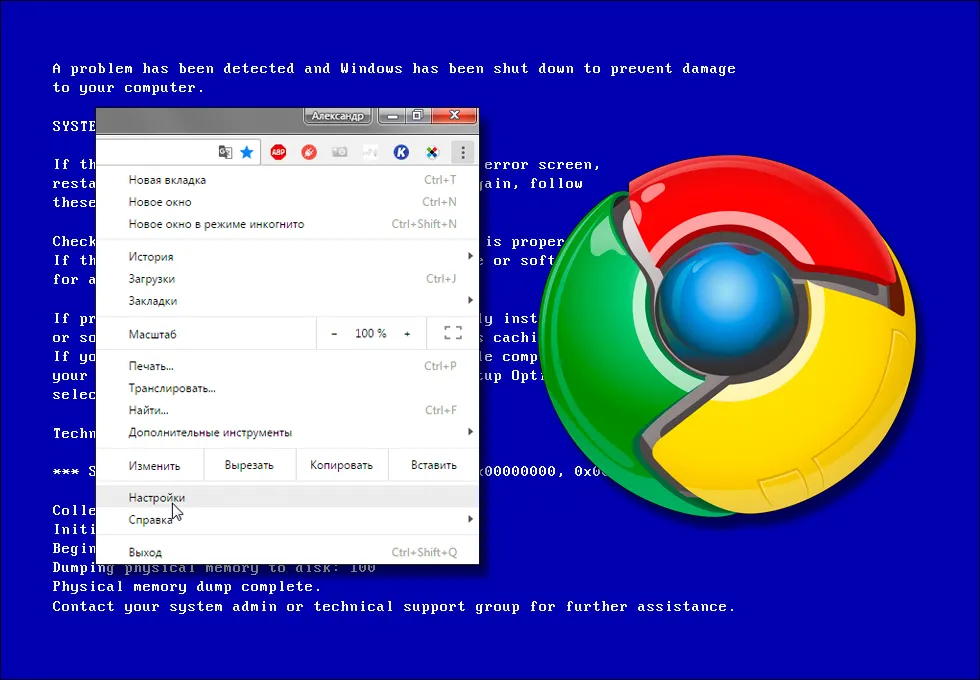The height and width of the screenshot is (680, 980).
Task: Open the Александр profile button
Action: [x=338, y=116]
